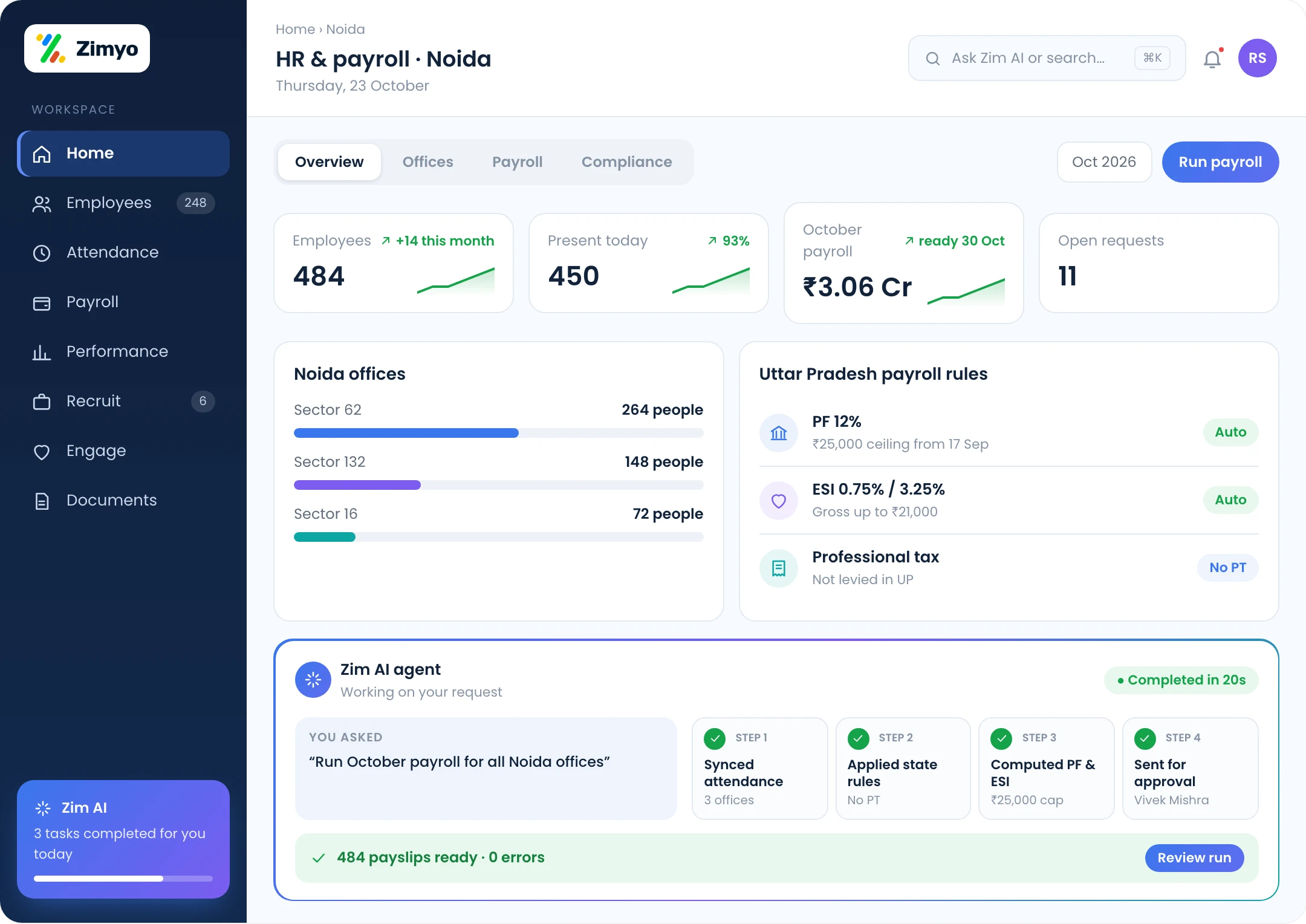Click the ⌘K shortcut badge
This screenshot has height=924, width=1306.
tap(1152, 58)
